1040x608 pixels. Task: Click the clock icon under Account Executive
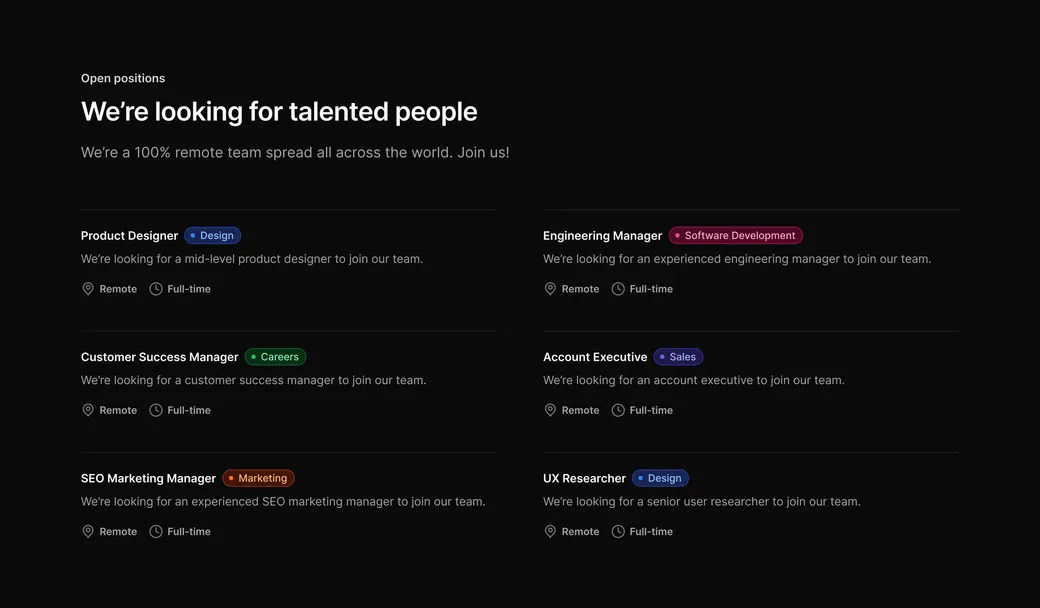618,410
